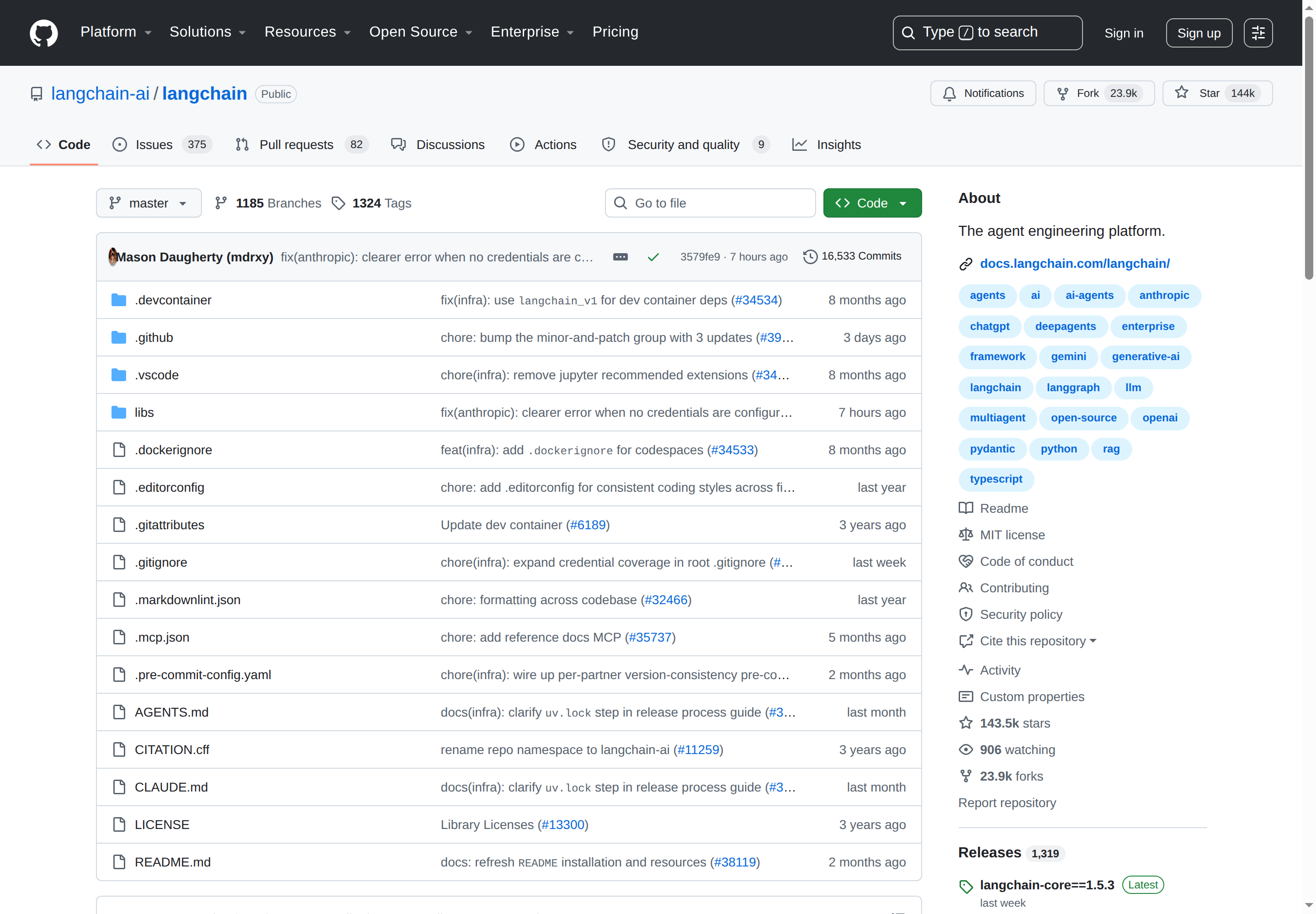
Task: Expand the Platform menu
Action: click(116, 32)
